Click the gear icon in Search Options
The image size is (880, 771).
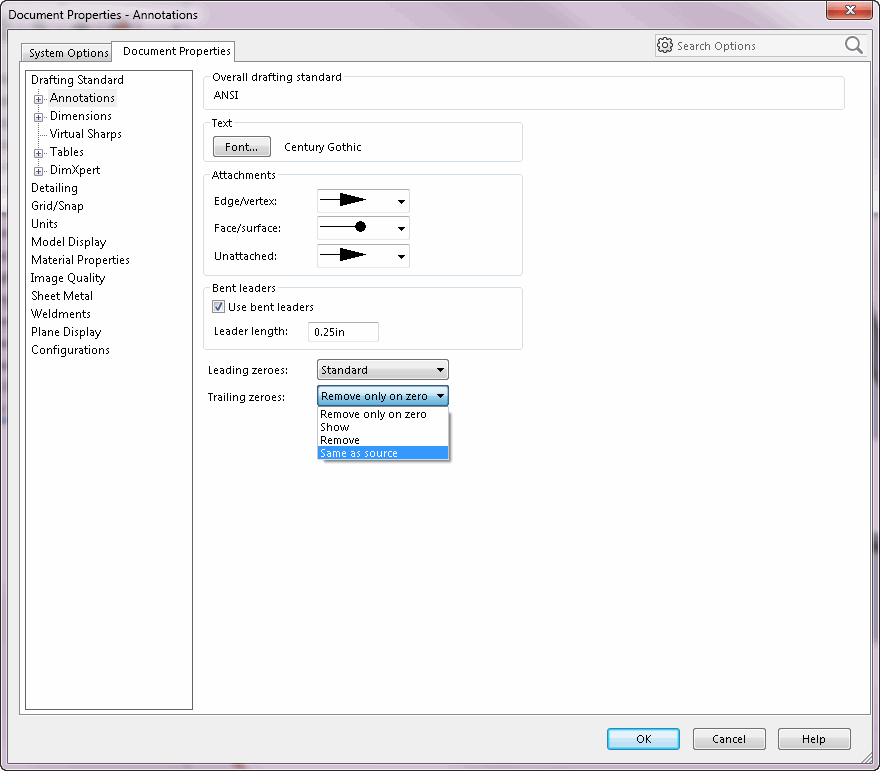[664, 45]
